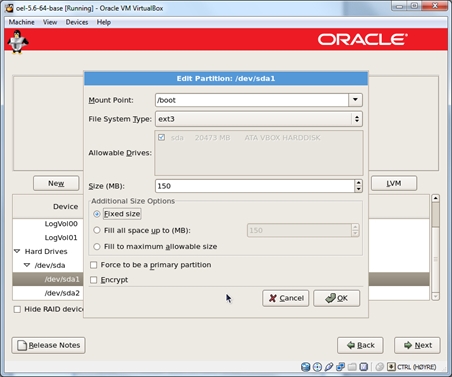Viewport: 452px width, 377px height.
Task: Click scrollbar up arrow of partition list
Action: tap(435, 198)
